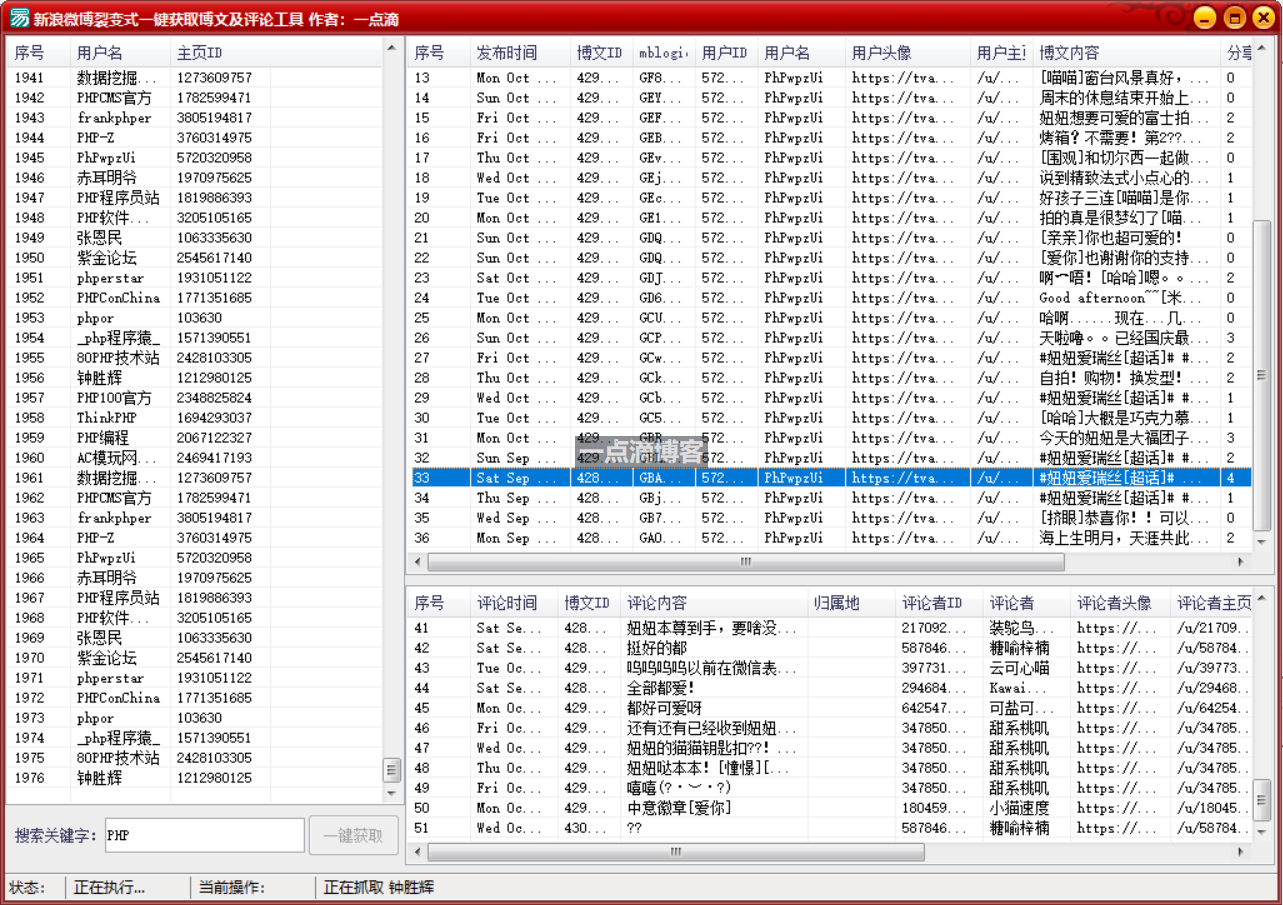Click the right arrow of the posts table horizontal scrollbar
The height and width of the screenshot is (905, 1283).
pyautogui.click(x=1241, y=562)
